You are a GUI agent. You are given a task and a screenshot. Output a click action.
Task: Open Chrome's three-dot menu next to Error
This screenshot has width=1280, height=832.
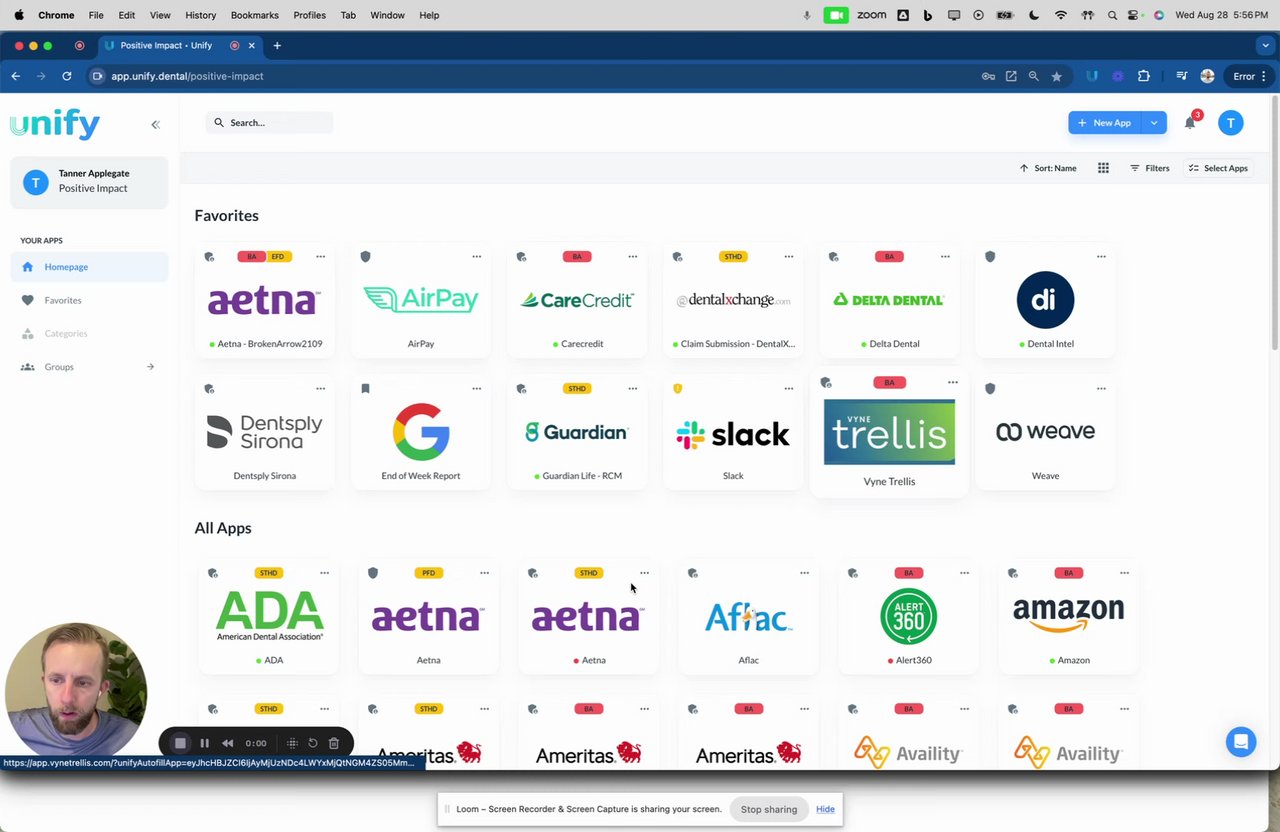pyautogui.click(x=1264, y=76)
